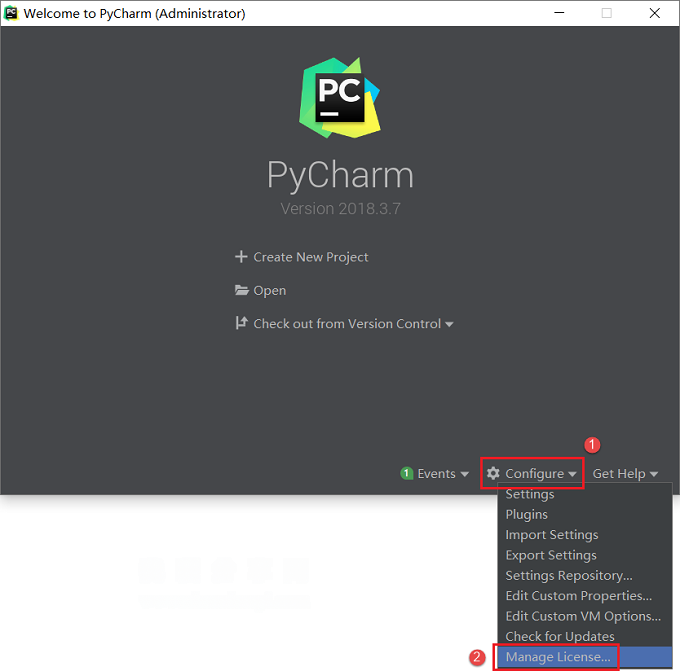This screenshot has height=671, width=680.
Task: Click the gear icon next to Configure
Action: (x=493, y=473)
